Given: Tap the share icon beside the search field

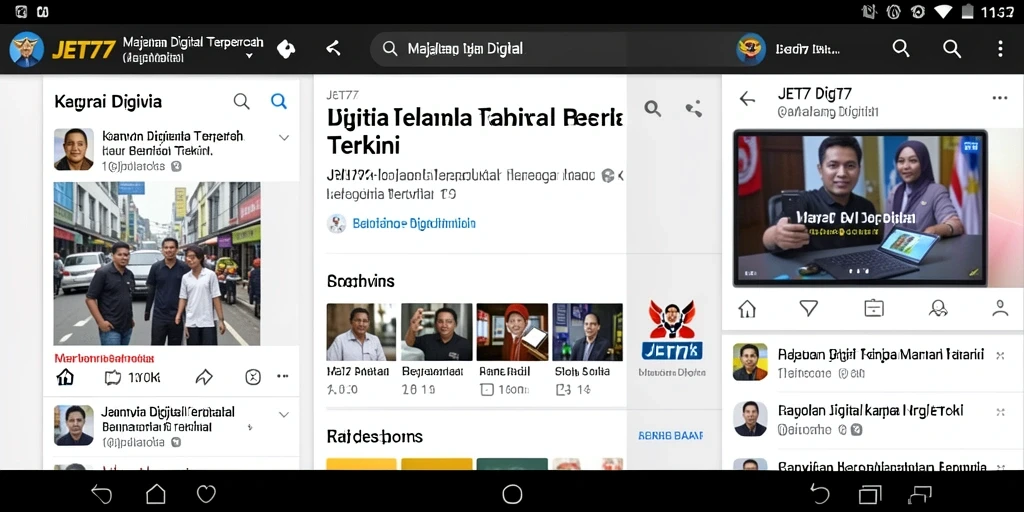Looking at the screenshot, I should click(x=333, y=48).
